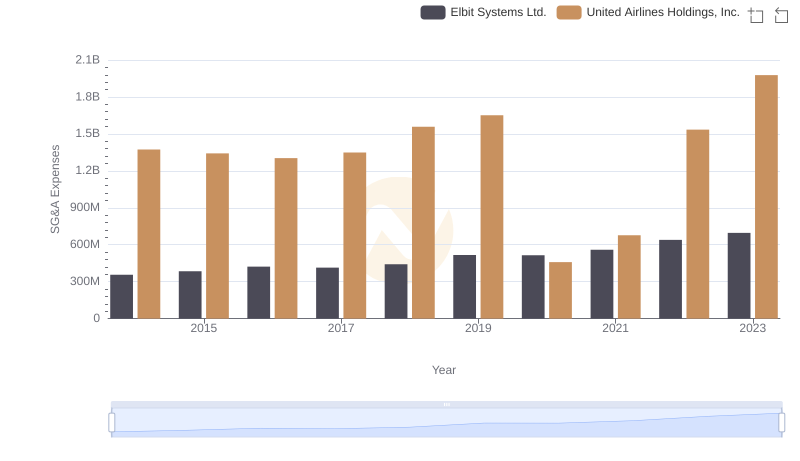Click Elbit Systems 2020 bar

pyautogui.click(x=533, y=287)
